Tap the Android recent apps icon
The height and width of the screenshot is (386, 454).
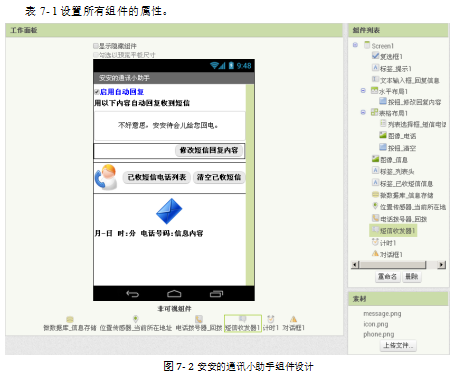[216, 294]
